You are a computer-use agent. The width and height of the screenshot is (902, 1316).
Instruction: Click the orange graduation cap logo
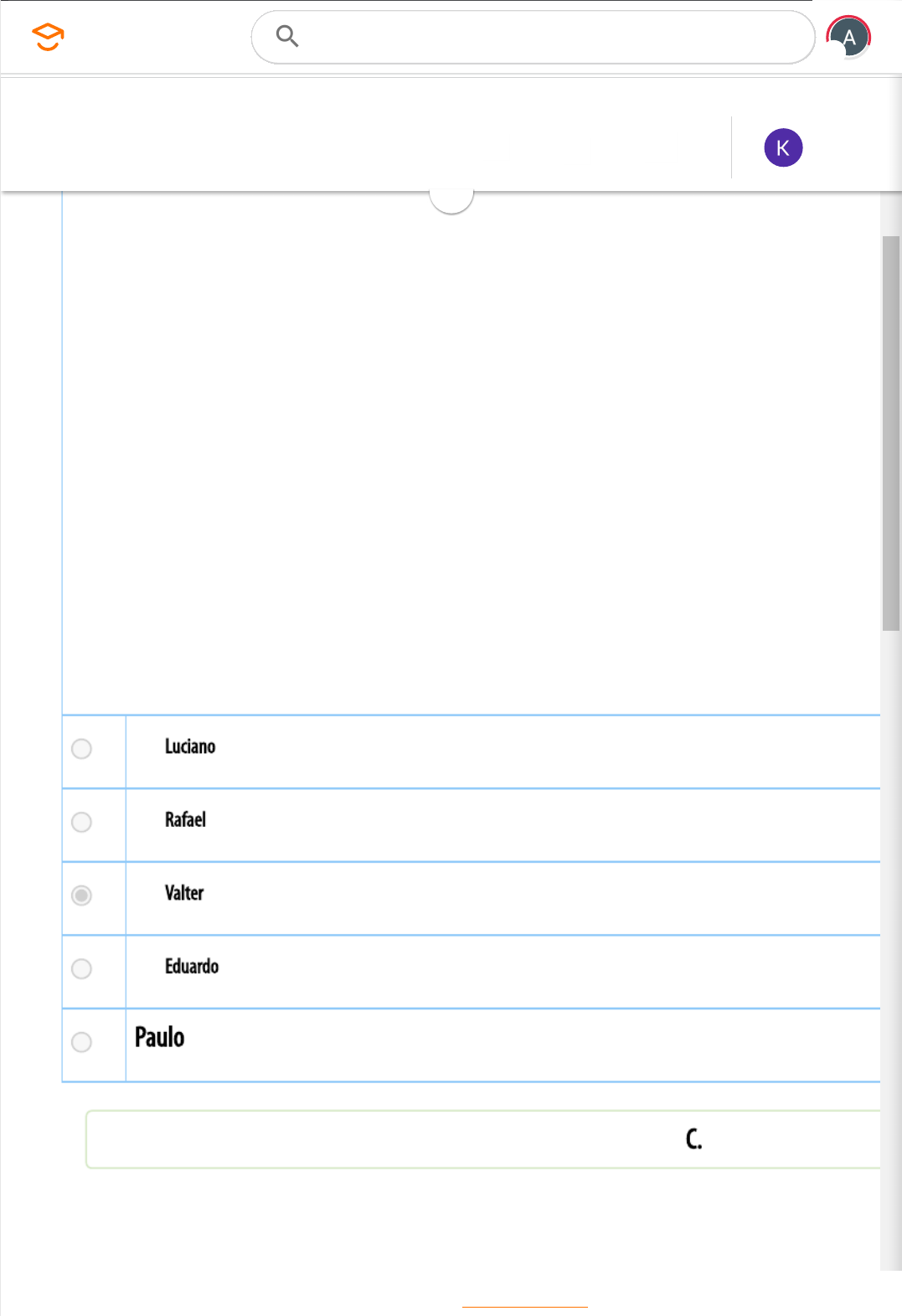[48, 37]
